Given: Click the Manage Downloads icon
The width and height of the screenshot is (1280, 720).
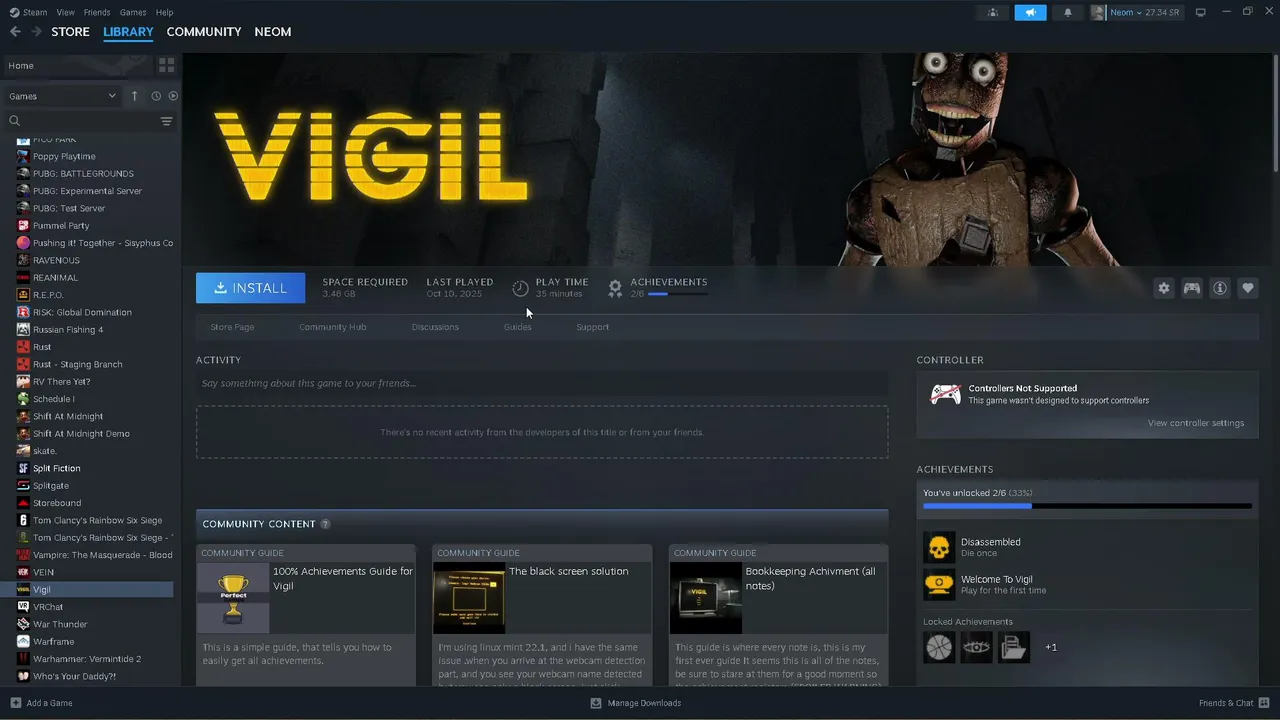Looking at the screenshot, I should point(596,703).
